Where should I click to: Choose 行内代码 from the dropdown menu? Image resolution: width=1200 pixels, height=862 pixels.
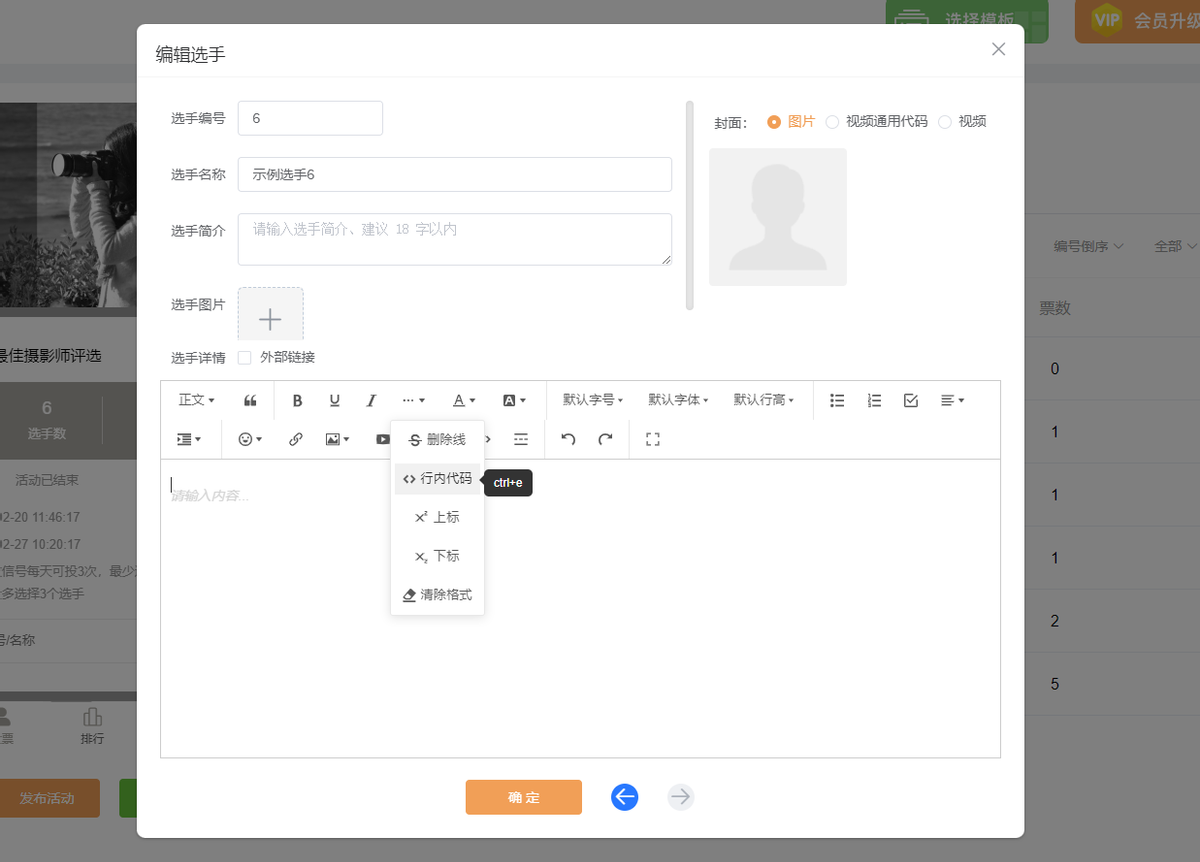coord(437,479)
